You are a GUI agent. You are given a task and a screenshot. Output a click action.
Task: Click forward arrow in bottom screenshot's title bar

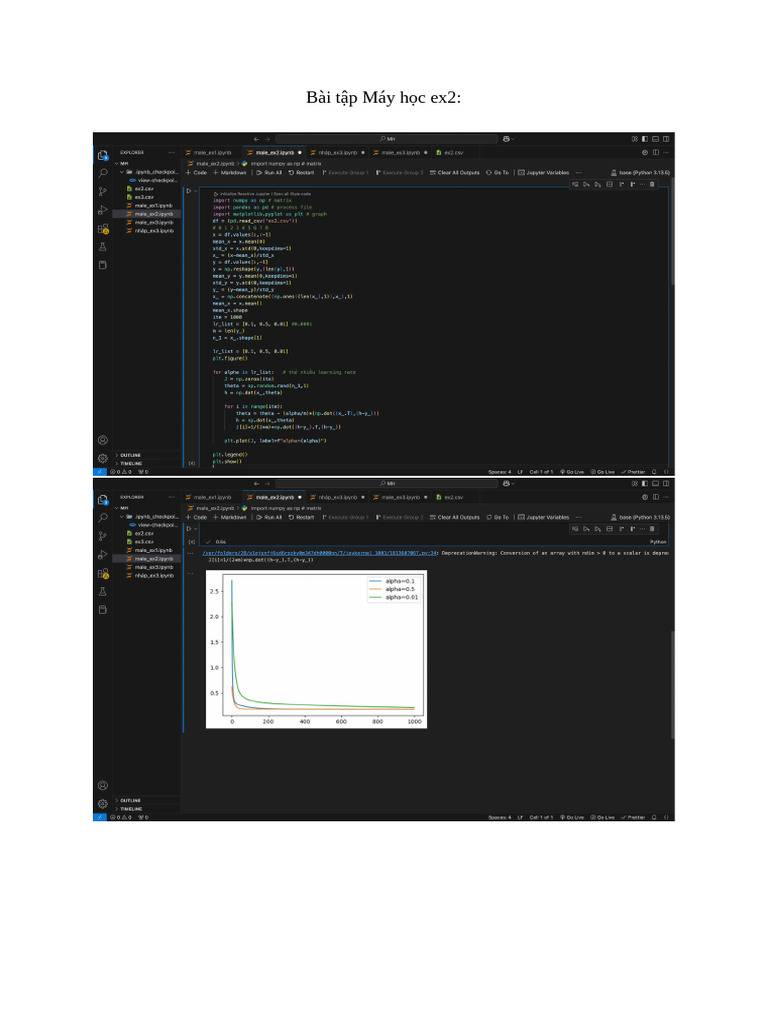point(267,483)
